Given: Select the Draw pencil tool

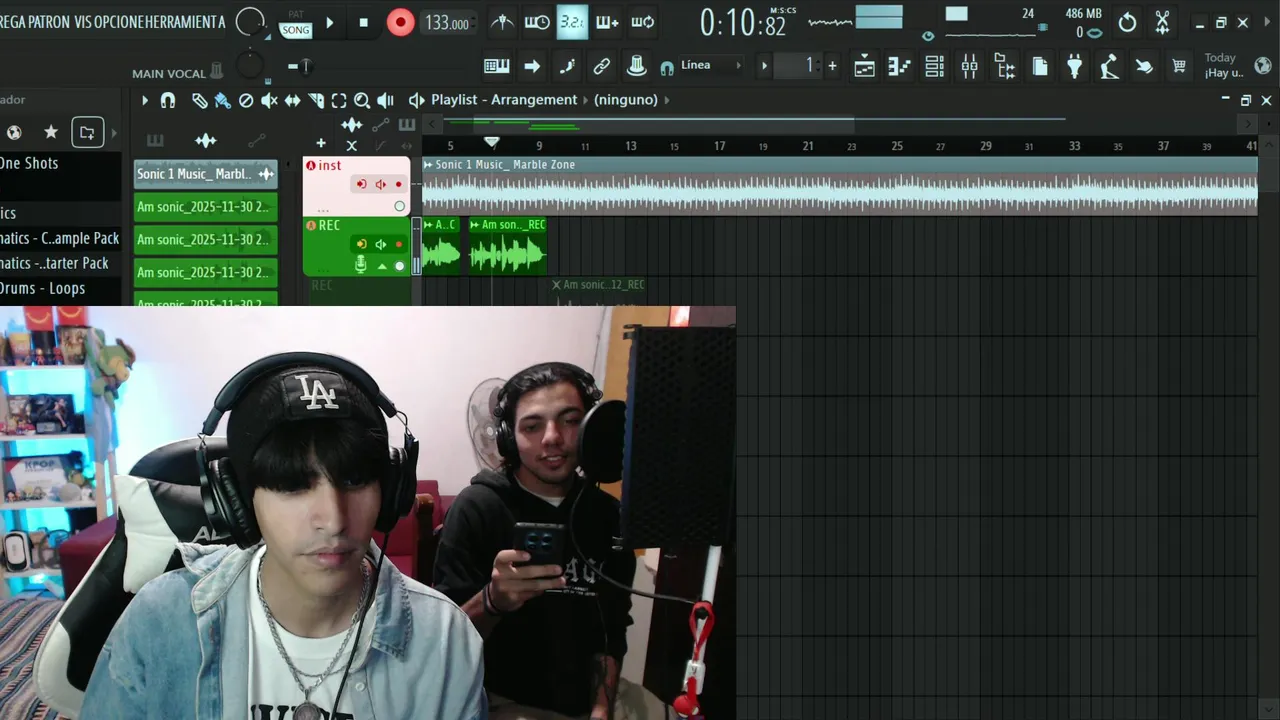Looking at the screenshot, I should click(x=199, y=100).
